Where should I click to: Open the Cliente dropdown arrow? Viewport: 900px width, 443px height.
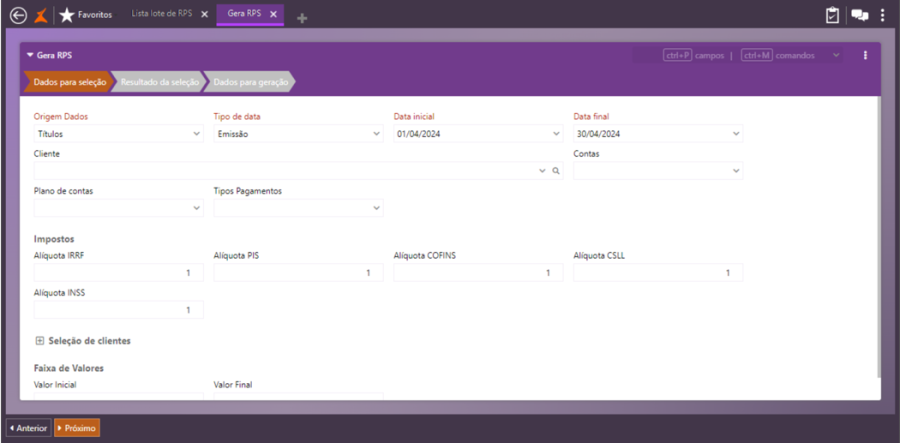pos(542,171)
